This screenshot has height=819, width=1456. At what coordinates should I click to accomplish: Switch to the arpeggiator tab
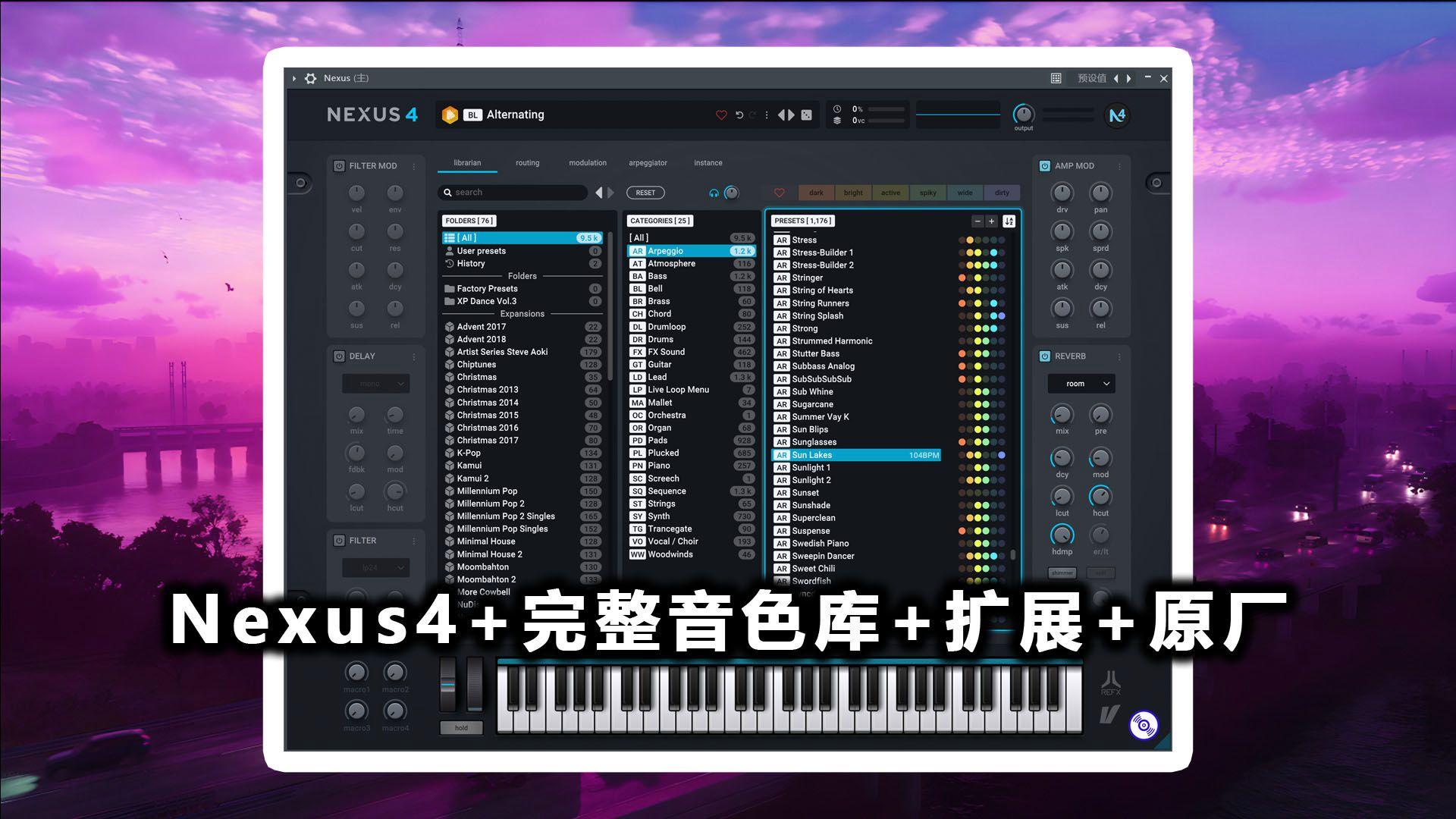coord(648,163)
